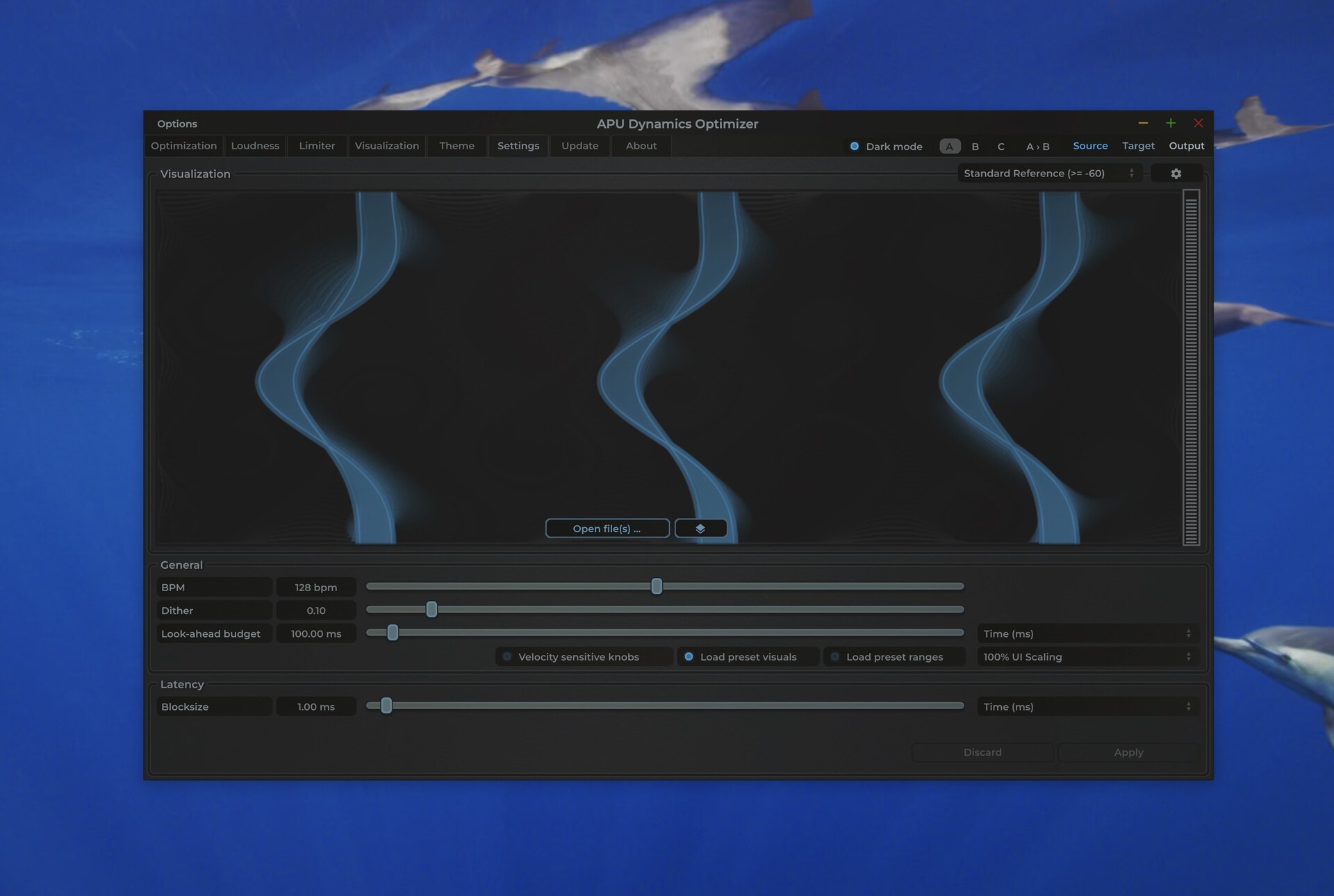Enable Velocity sensitive knobs option

[x=584, y=656]
